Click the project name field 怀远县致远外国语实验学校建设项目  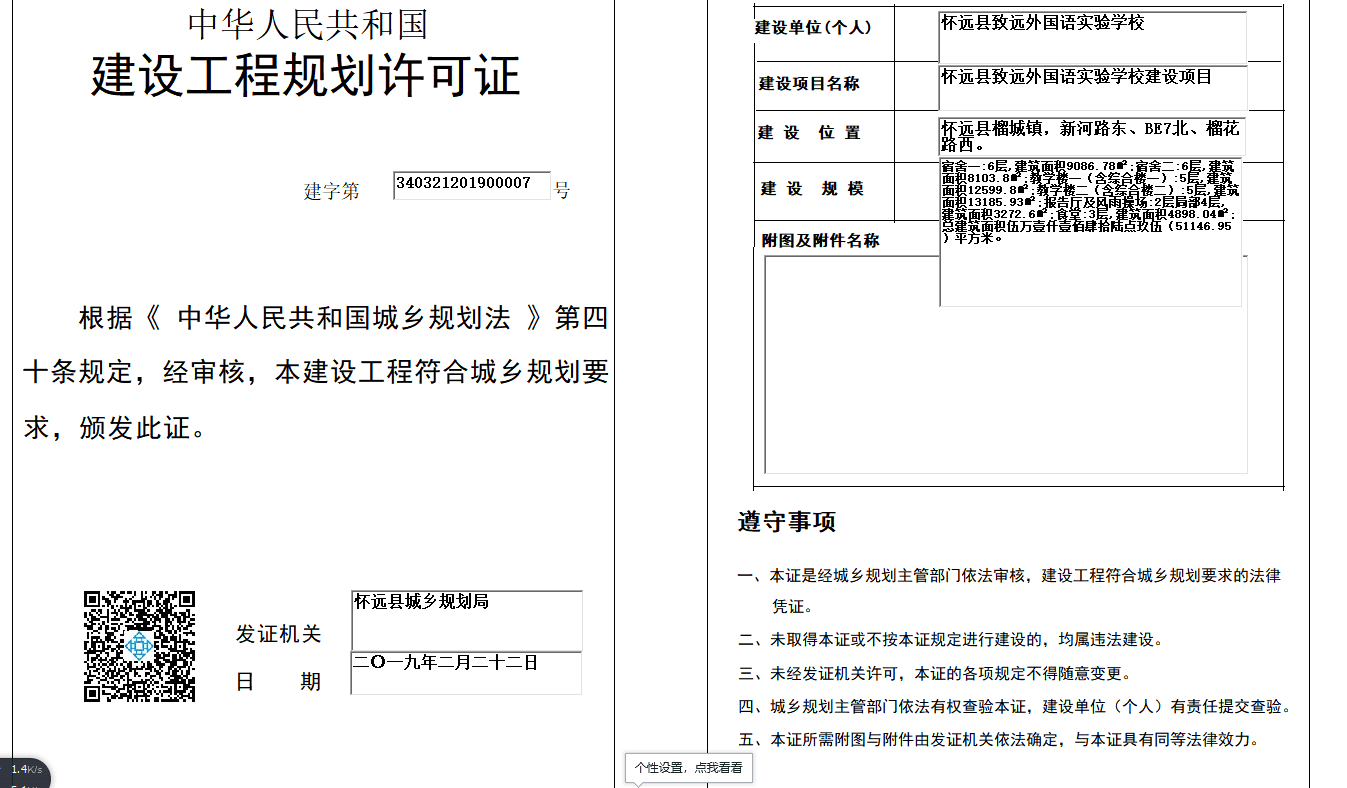(1093, 87)
